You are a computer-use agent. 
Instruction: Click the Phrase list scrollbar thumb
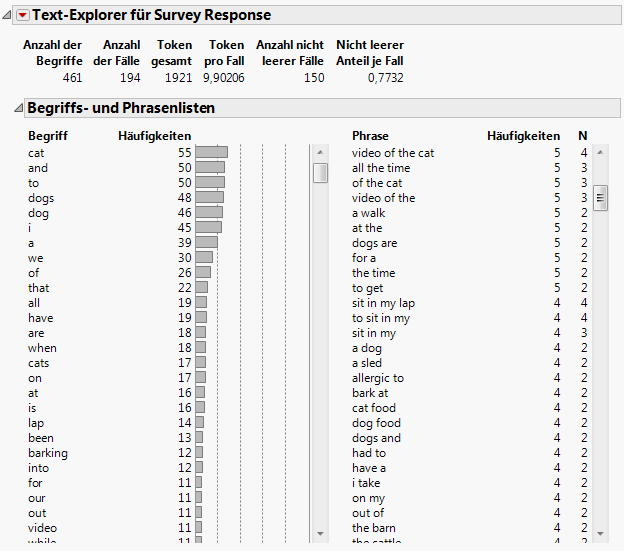tap(601, 198)
